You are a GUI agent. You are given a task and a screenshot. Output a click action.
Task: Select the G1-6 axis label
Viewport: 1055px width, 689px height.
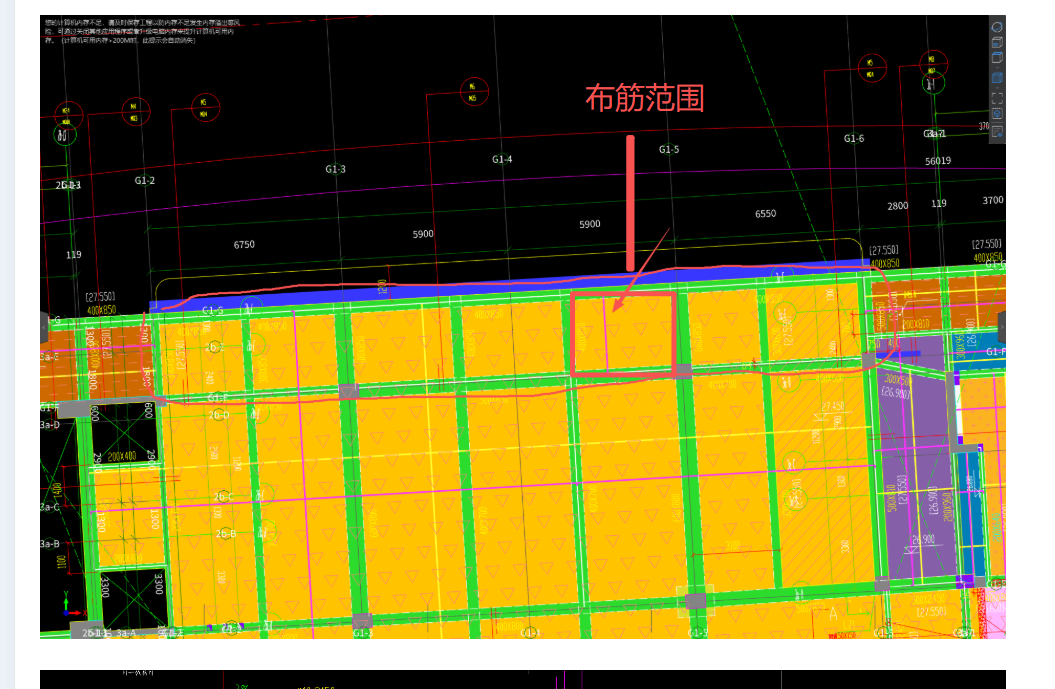click(854, 139)
